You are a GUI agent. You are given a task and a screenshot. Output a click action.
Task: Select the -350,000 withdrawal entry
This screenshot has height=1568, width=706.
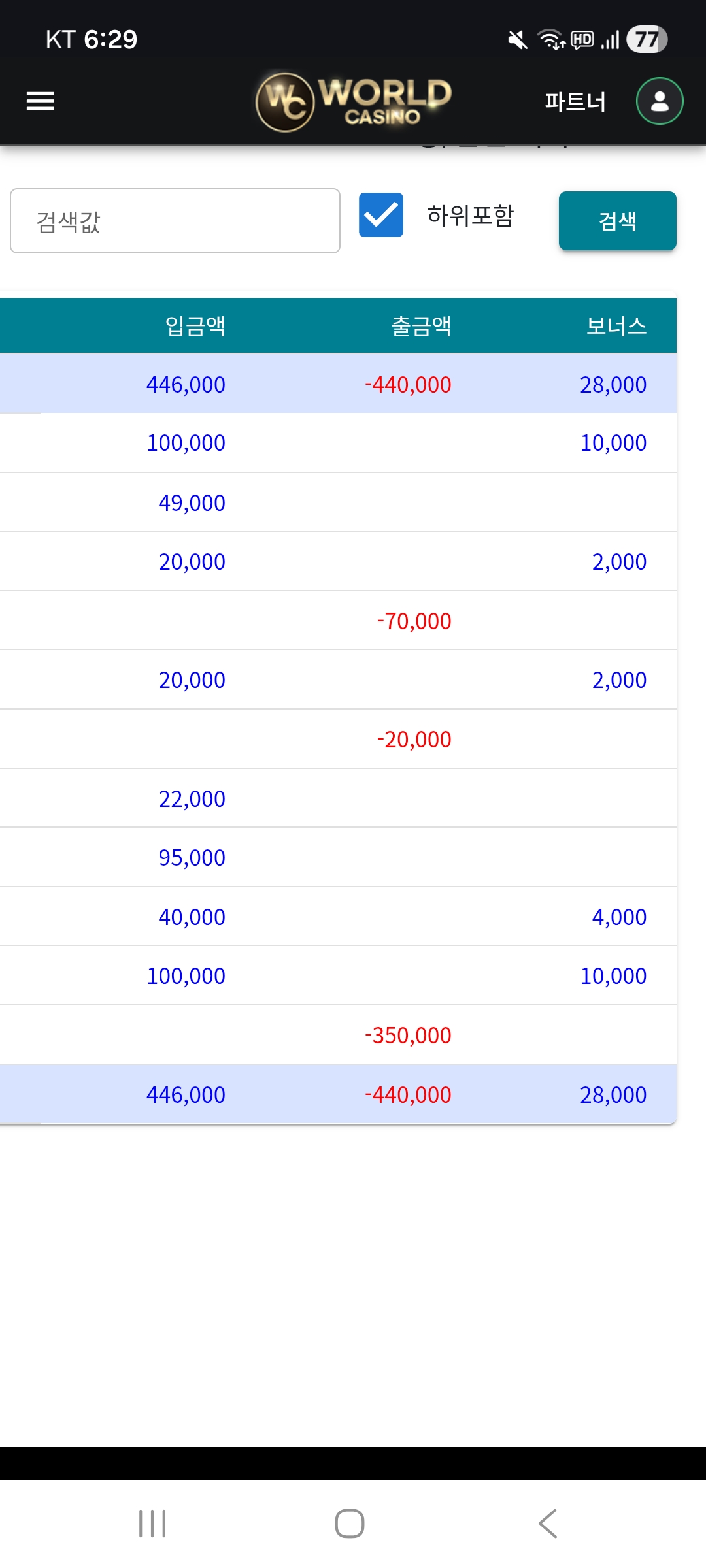408,1036
